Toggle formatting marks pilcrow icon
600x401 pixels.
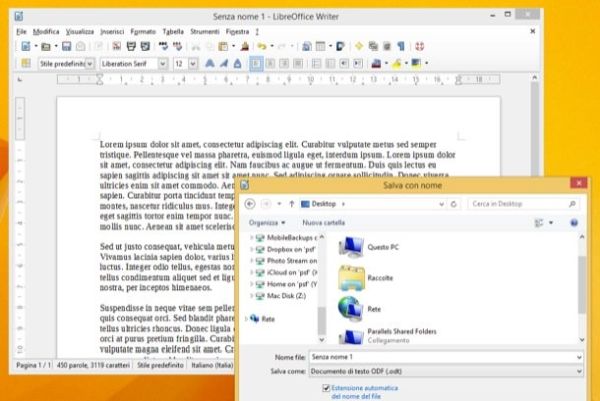401,46
